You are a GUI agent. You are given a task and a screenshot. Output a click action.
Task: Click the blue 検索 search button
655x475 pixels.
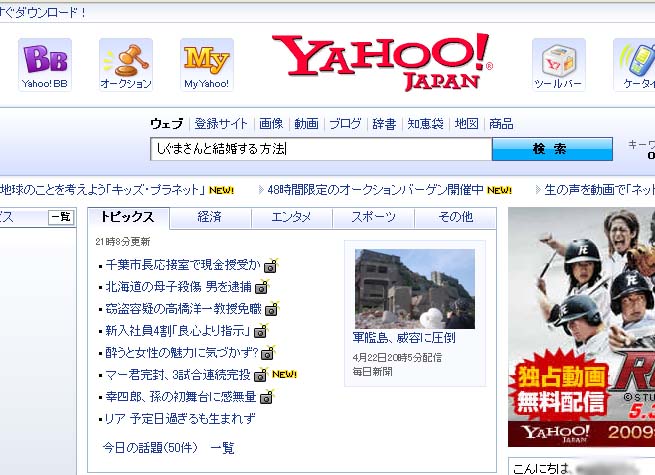click(552, 149)
